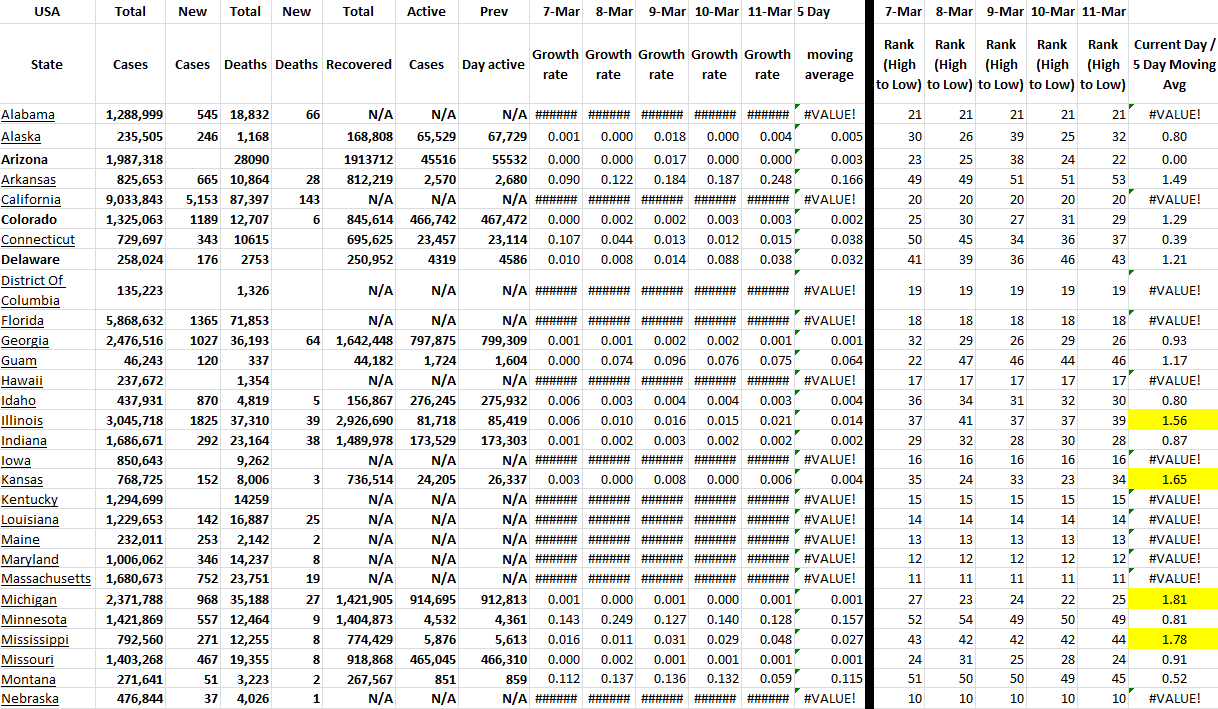Select yellow highlighted 1.65 cell for Kansas

pyautogui.click(x=1174, y=480)
